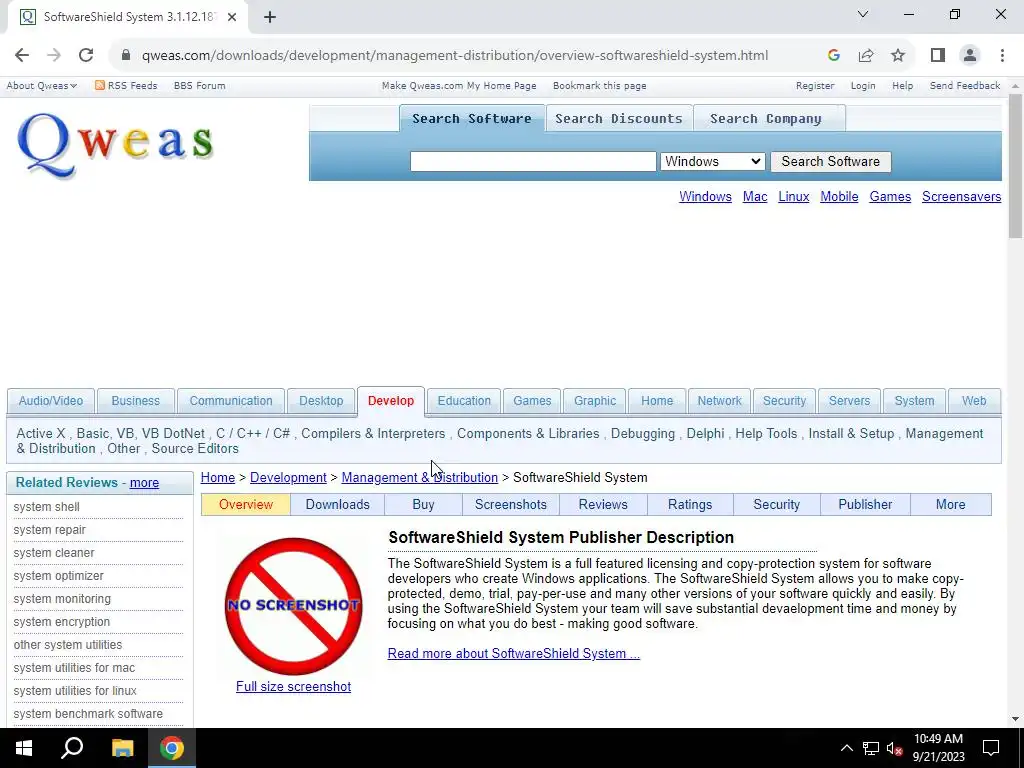Image resolution: width=1024 pixels, height=768 pixels.
Task: Click the Google icon in address bar
Action: 833,56
